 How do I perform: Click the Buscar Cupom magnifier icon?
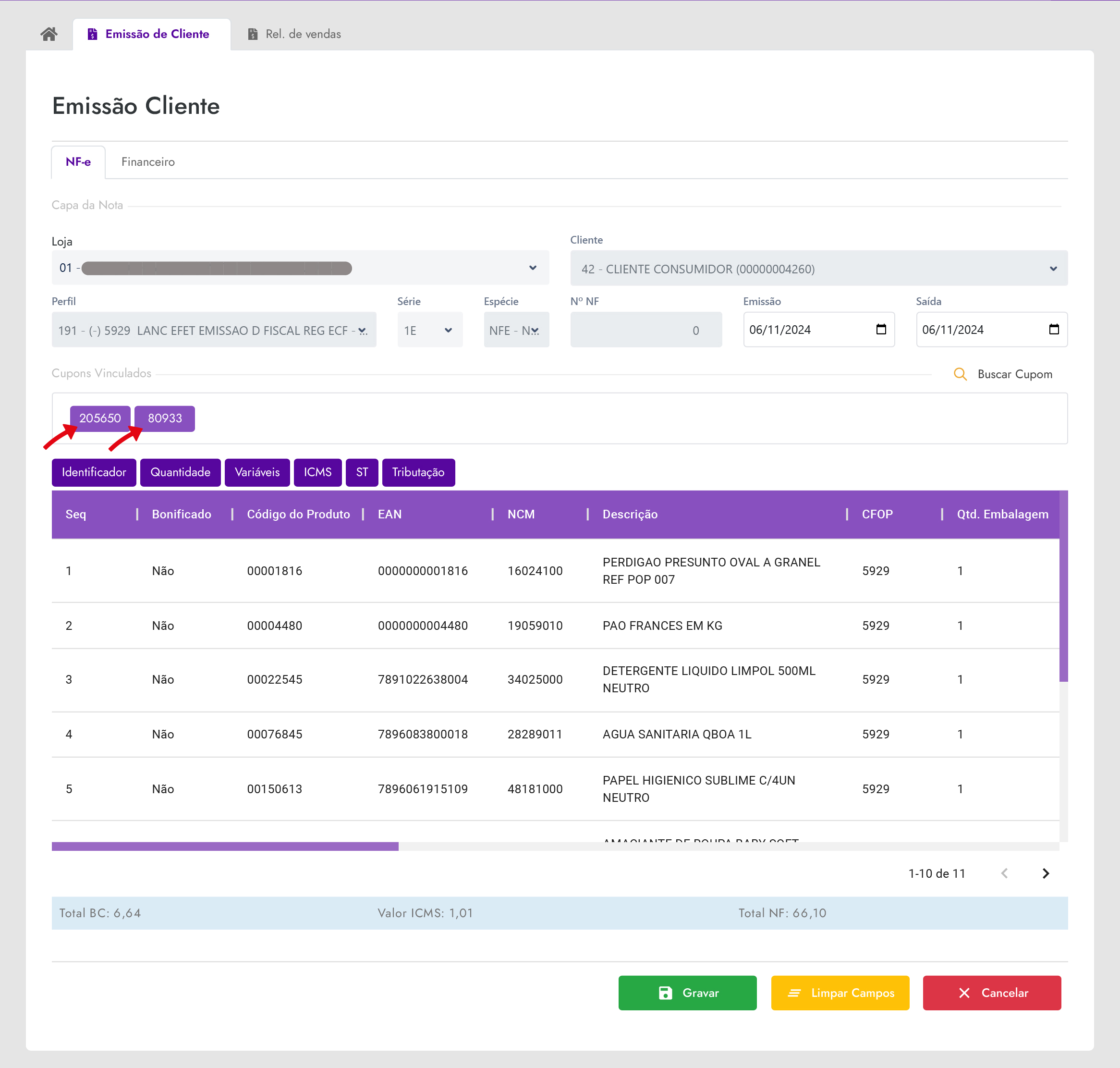(x=960, y=374)
